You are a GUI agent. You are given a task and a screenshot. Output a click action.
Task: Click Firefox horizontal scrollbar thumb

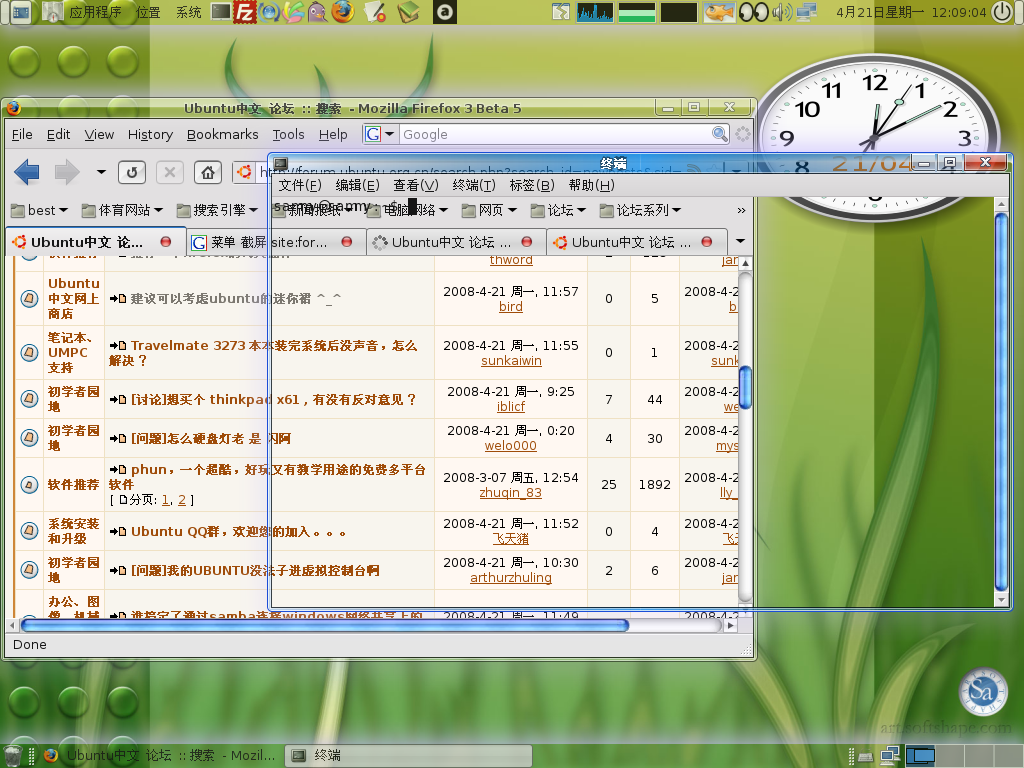tap(325, 625)
